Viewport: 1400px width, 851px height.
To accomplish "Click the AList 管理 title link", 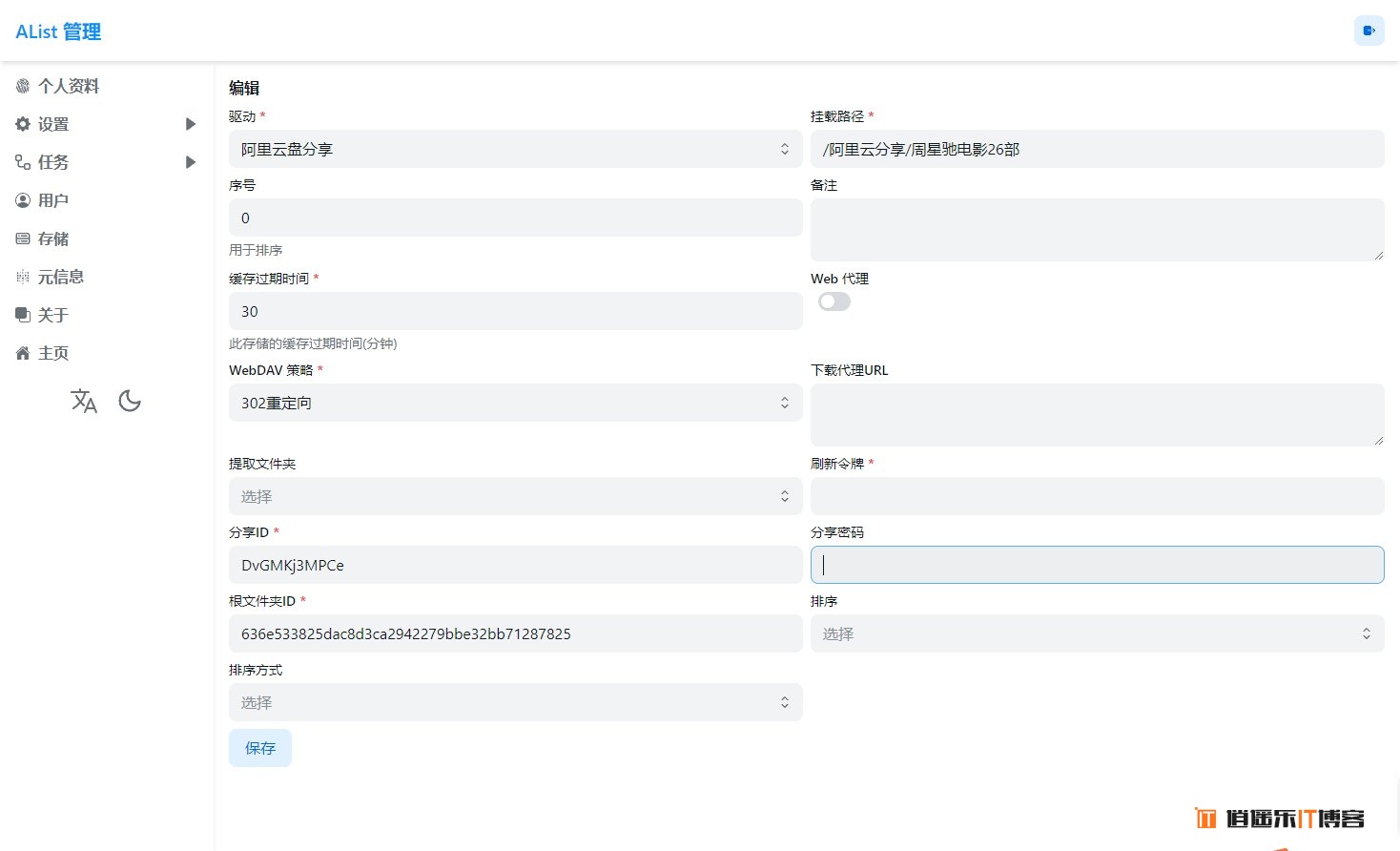I will (x=58, y=31).
